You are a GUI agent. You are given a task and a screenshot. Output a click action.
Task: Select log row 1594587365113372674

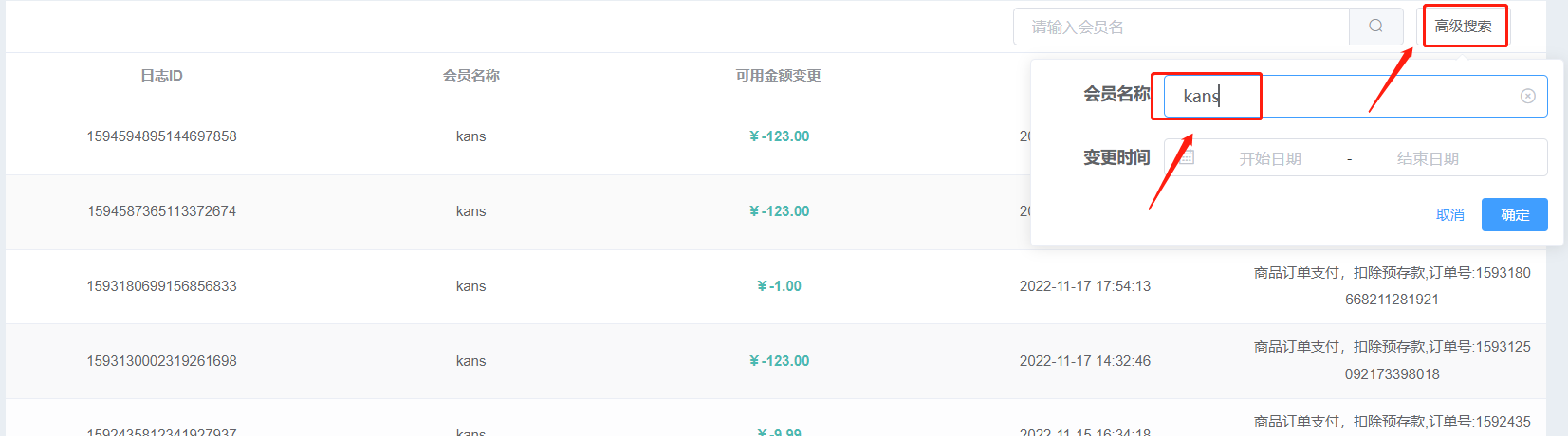[x=161, y=211]
